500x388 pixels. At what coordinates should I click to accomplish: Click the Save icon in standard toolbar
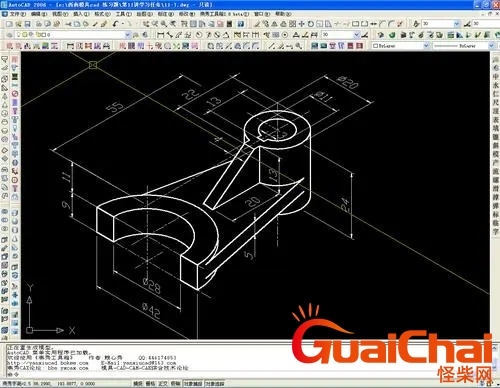pyautogui.click(x=27, y=24)
